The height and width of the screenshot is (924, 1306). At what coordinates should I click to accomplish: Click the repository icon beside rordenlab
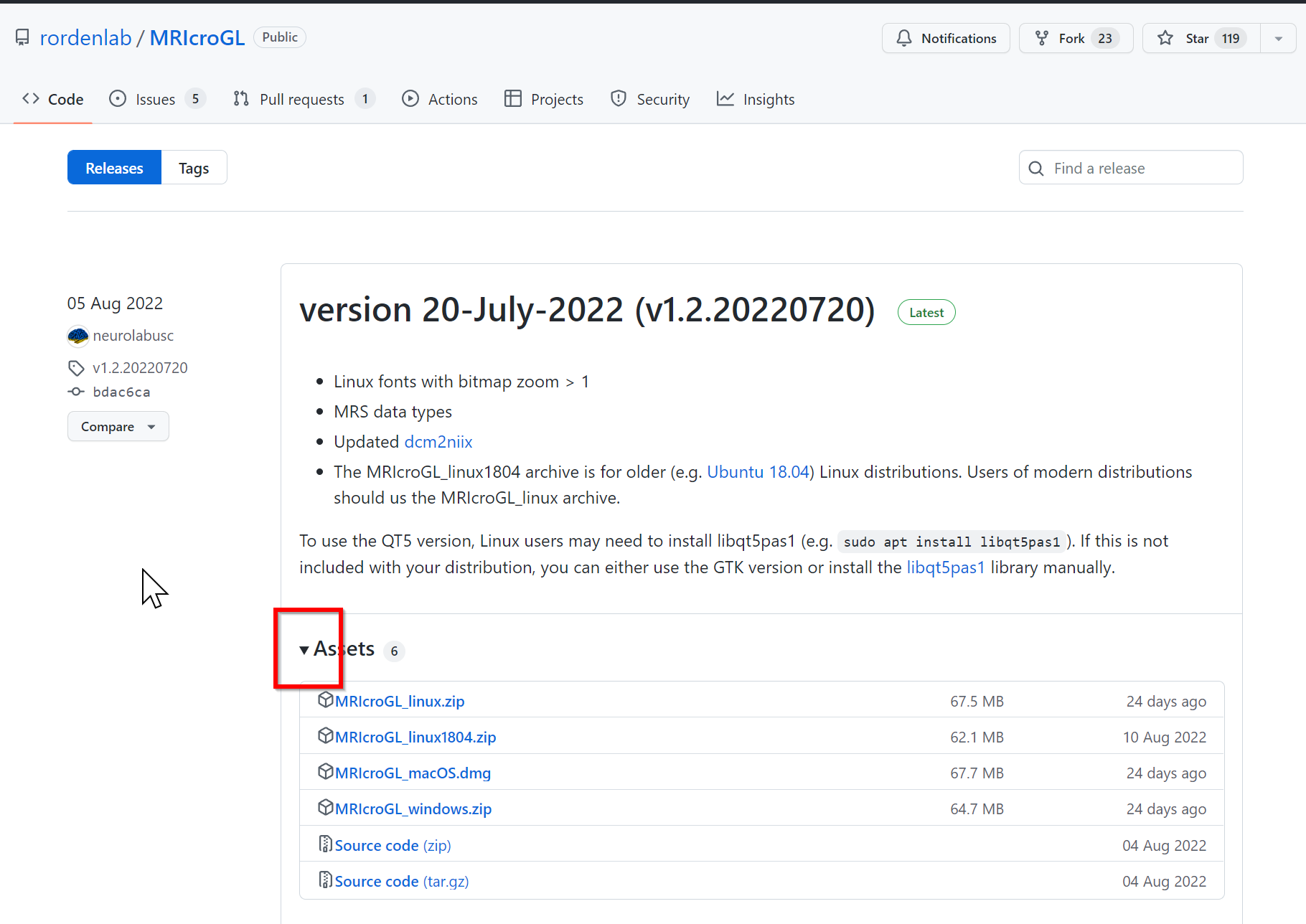[x=23, y=37]
